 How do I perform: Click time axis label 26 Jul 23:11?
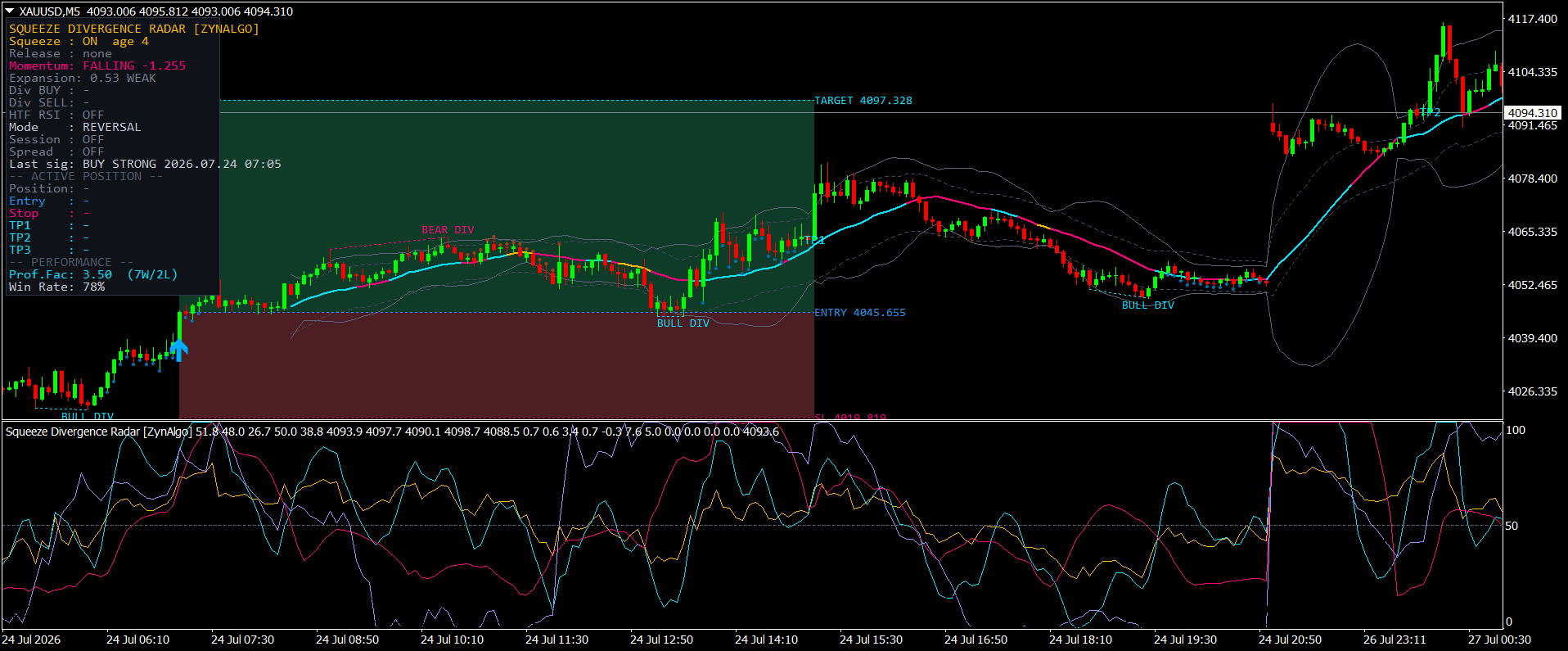tap(1395, 640)
